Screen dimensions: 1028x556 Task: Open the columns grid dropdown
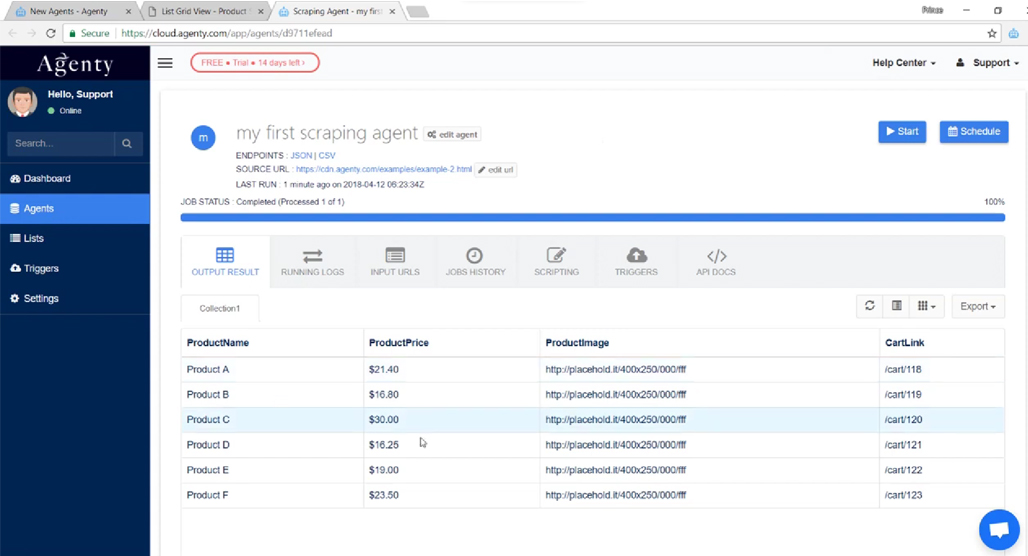(926, 306)
